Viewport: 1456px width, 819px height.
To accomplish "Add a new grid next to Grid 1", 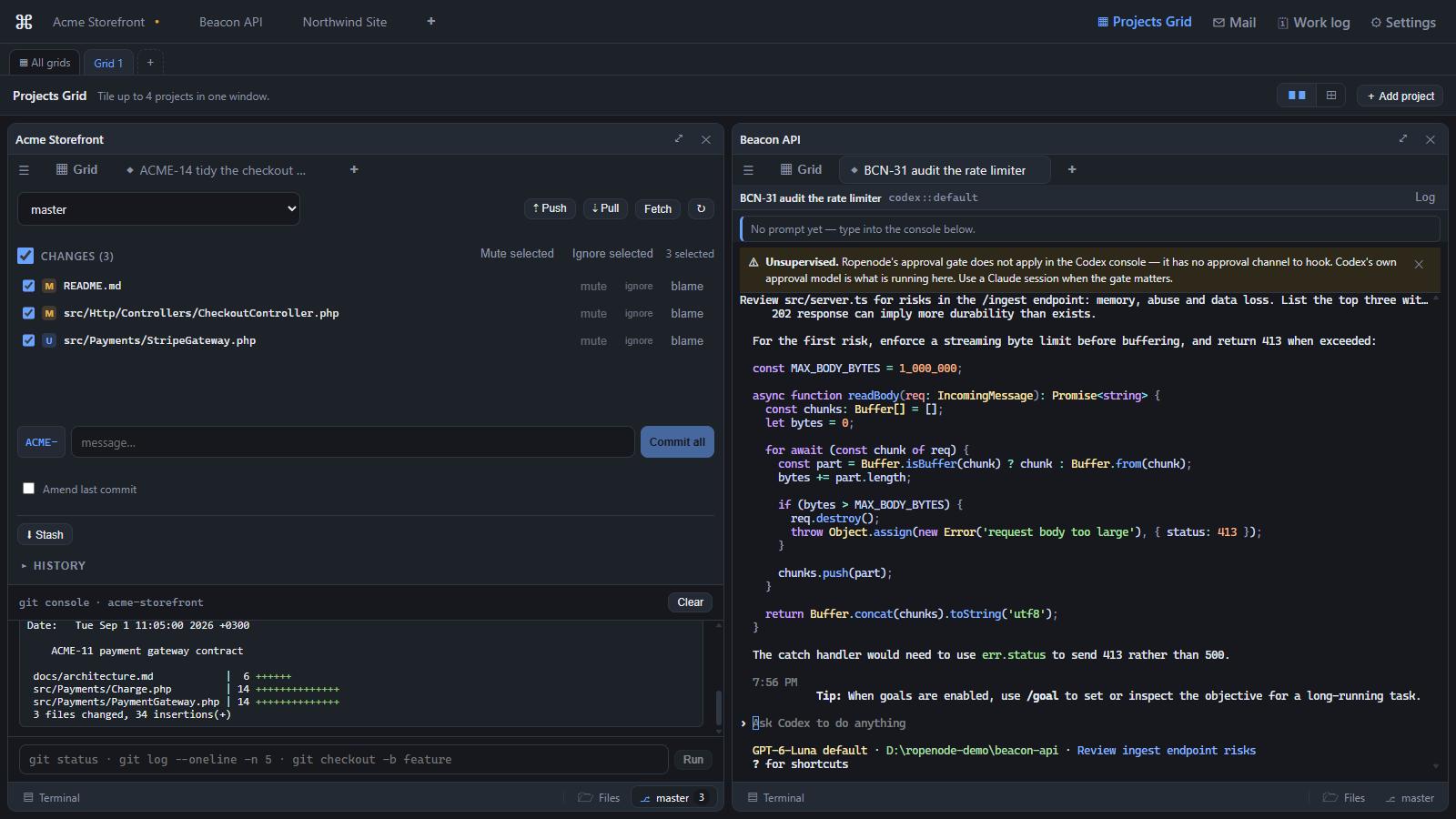I will click(150, 63).
